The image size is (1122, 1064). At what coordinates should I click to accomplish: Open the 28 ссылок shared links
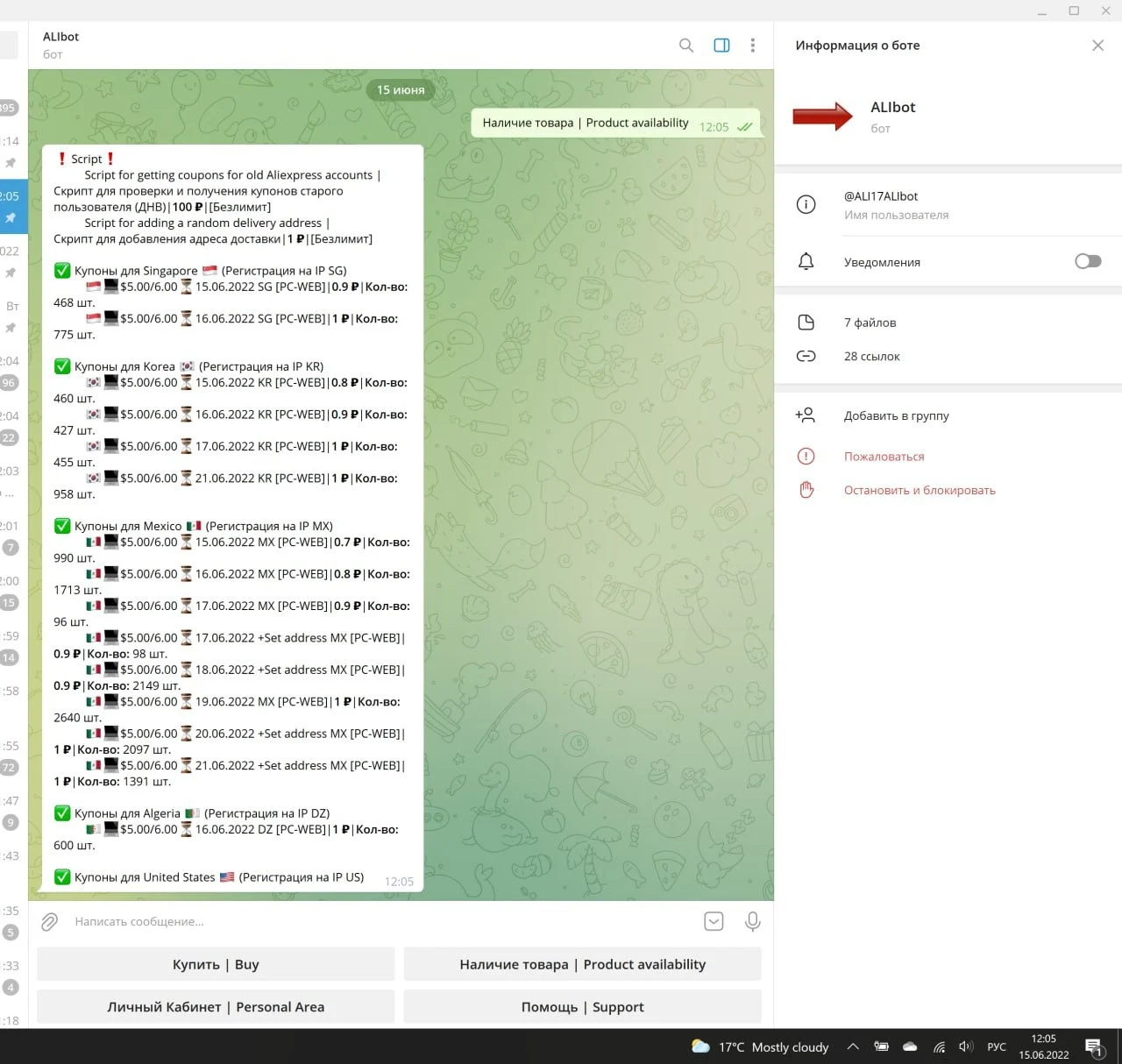[x=871, y=356]
